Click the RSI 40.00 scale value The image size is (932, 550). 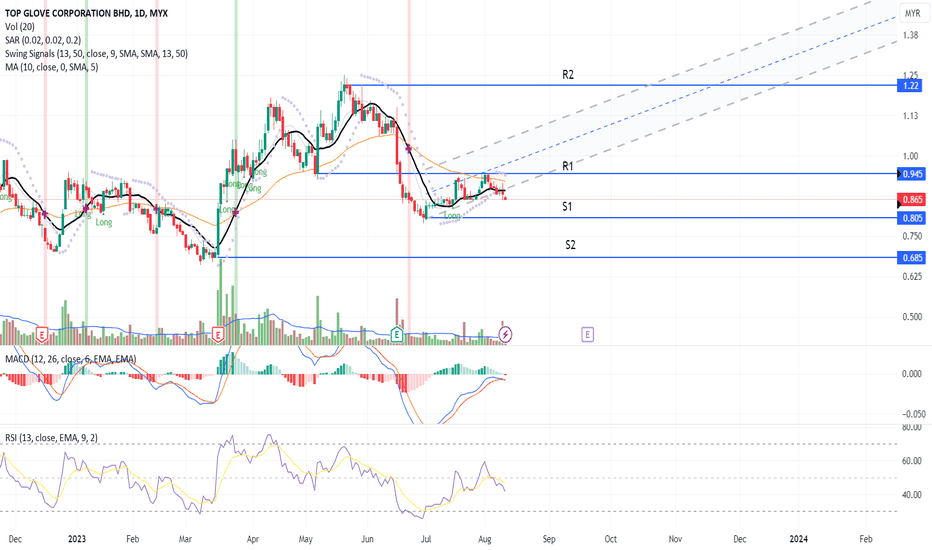pyautogui.click(x=912, y=495)
